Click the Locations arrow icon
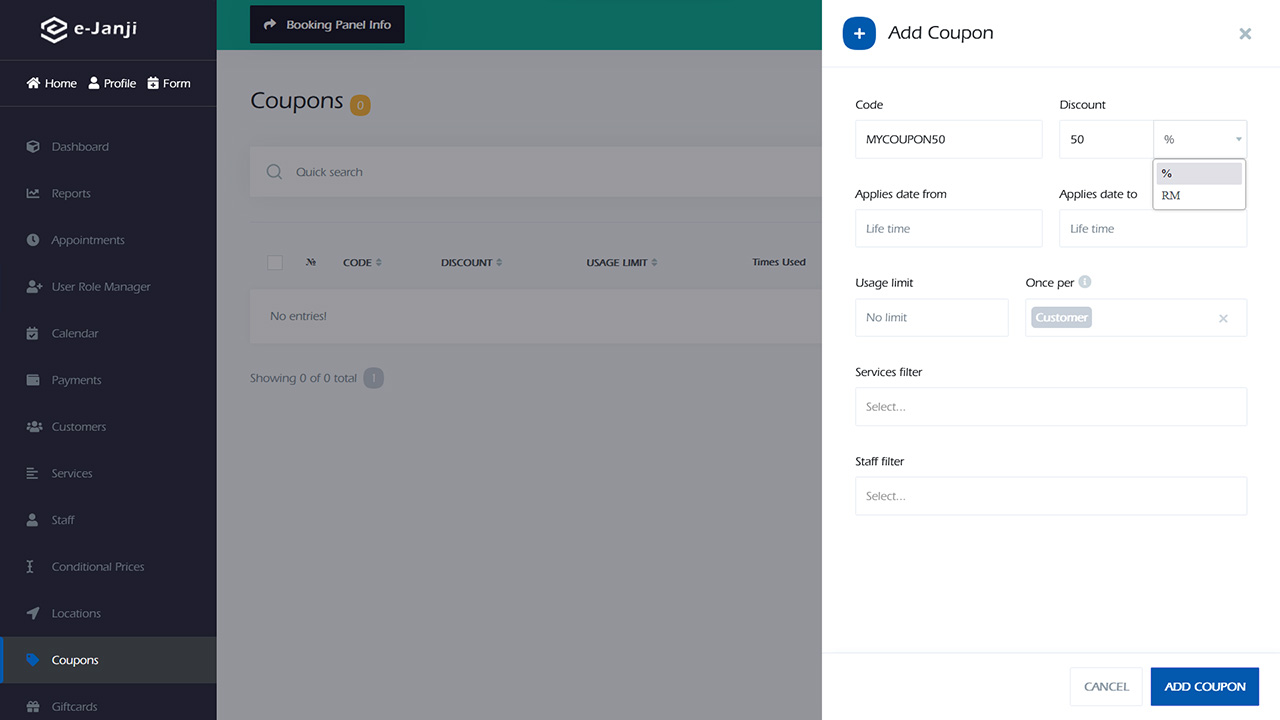Screen dimensions: 1280x720 point(33,614)
